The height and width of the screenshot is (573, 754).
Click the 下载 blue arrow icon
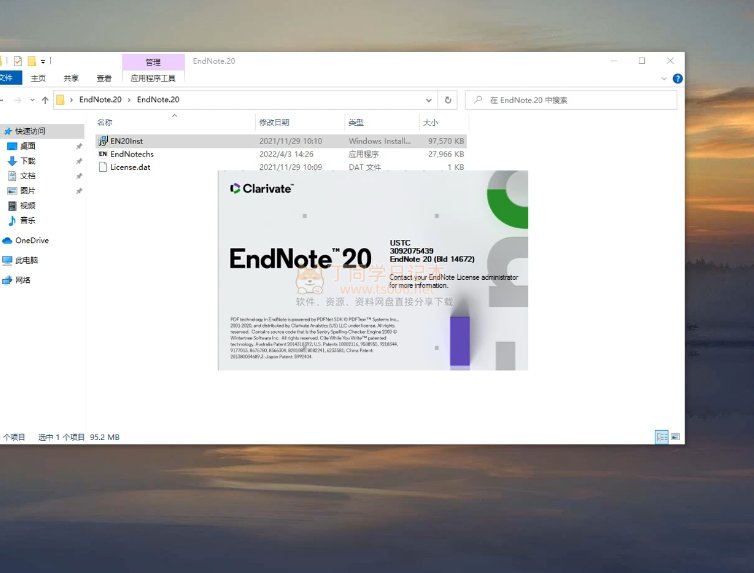12,161
